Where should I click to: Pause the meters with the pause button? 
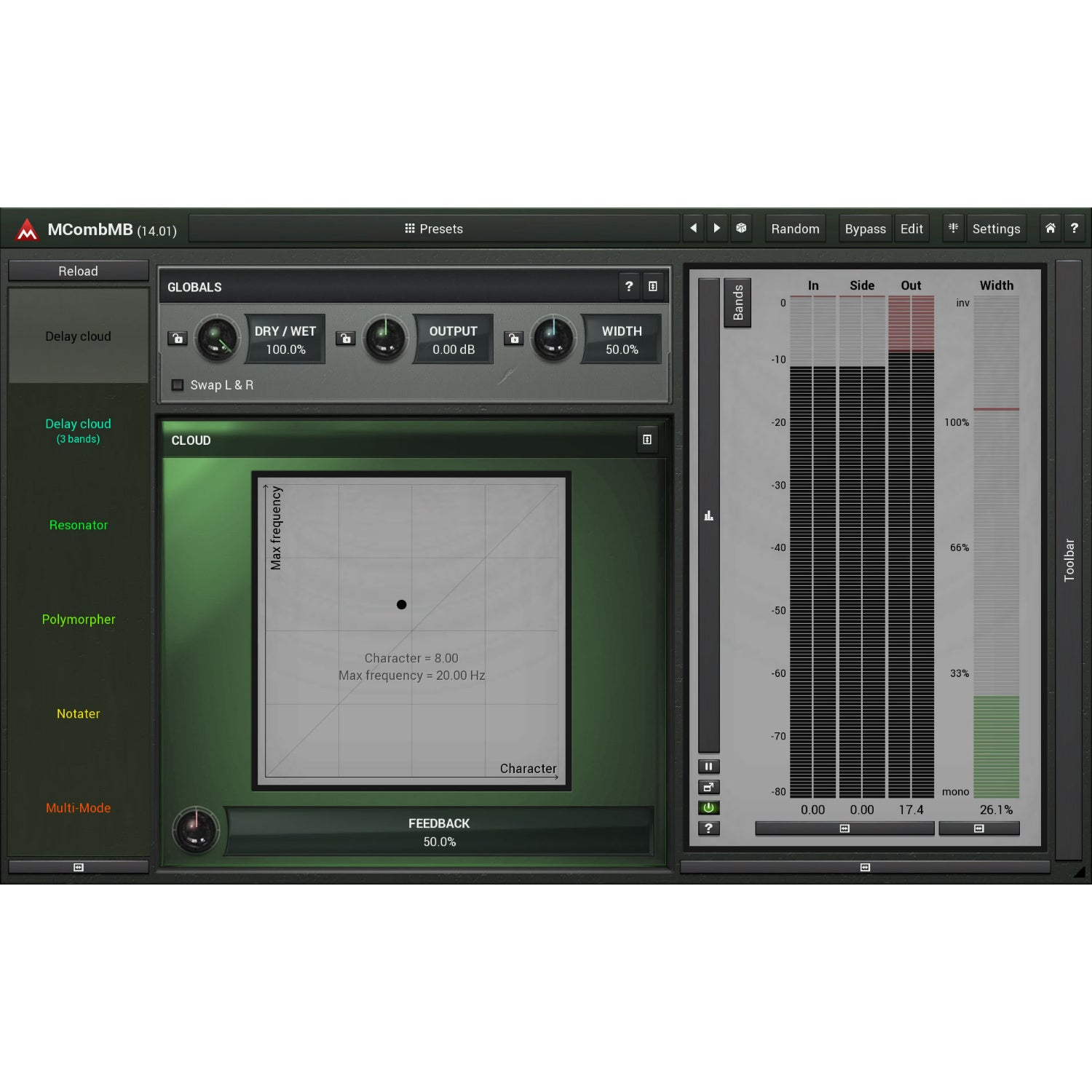pos(708,767)
